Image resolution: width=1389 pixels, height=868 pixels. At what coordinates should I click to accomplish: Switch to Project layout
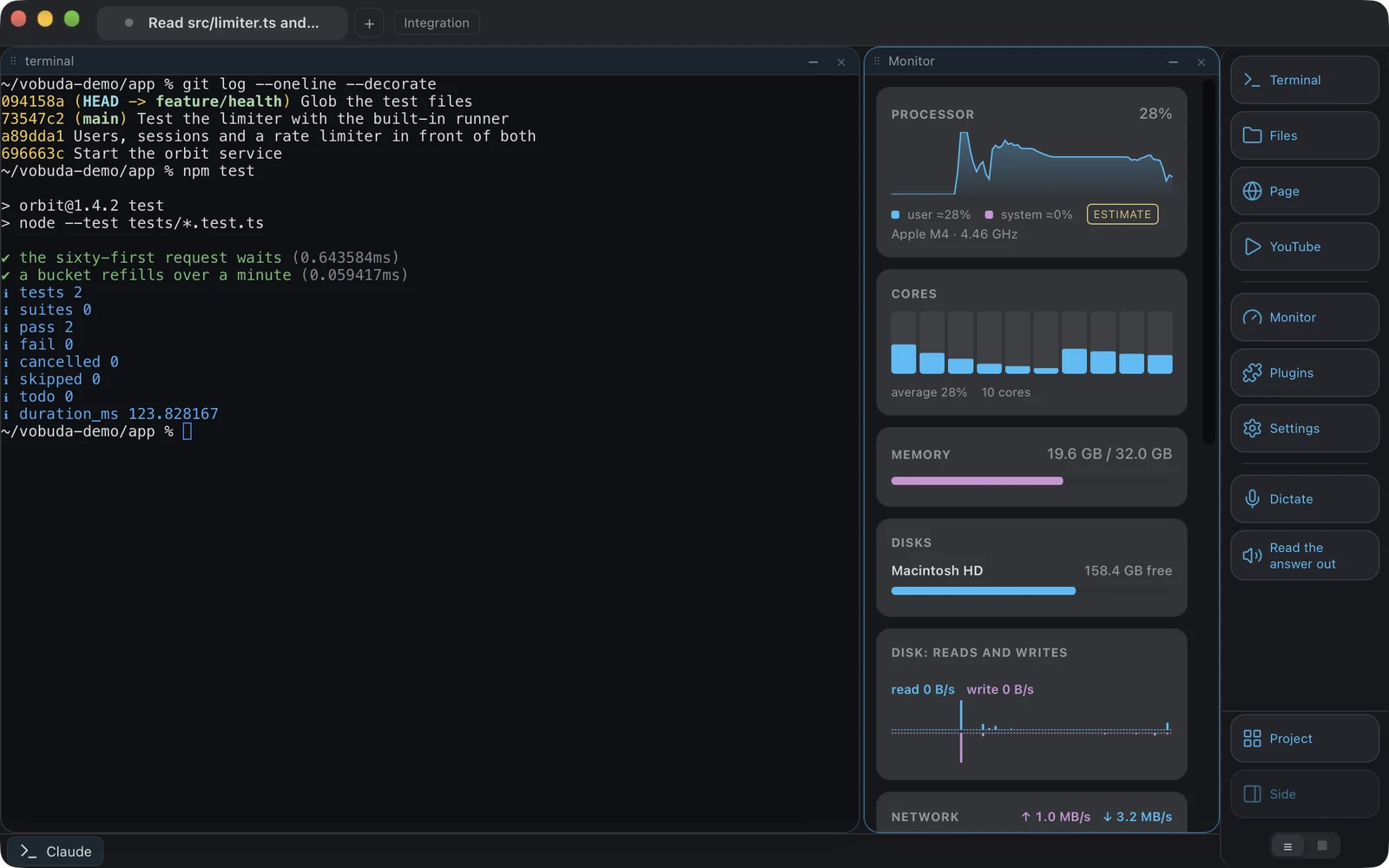coord(1304,739)
